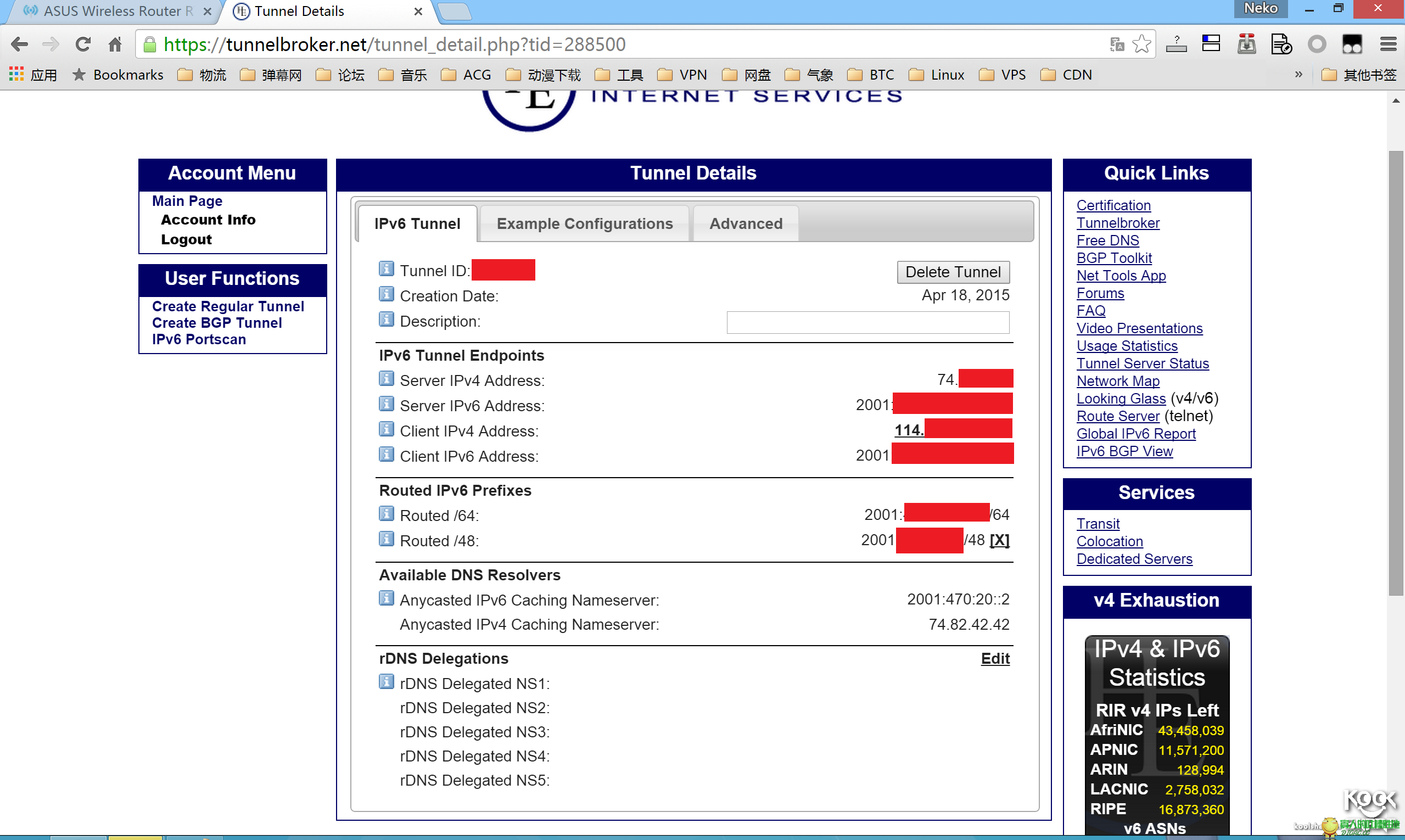Click the green padlock site security icon

pos(149,44)
